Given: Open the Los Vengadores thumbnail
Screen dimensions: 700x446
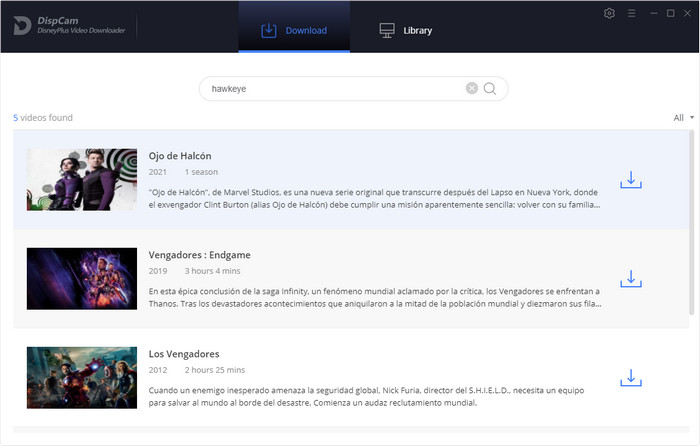Looking at the screenshot, I should coord(82,378).
